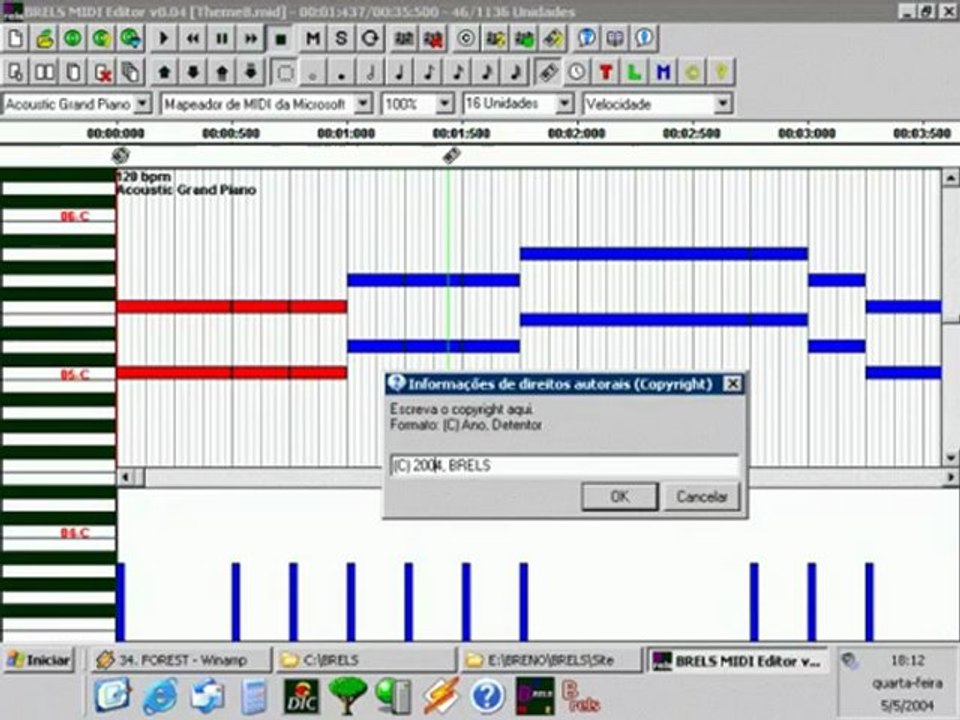This screenshot has height=720, width=960.
Task: Switch to the 34. FOREST - Winamp taskbar item
Action: tap(181, 660)
